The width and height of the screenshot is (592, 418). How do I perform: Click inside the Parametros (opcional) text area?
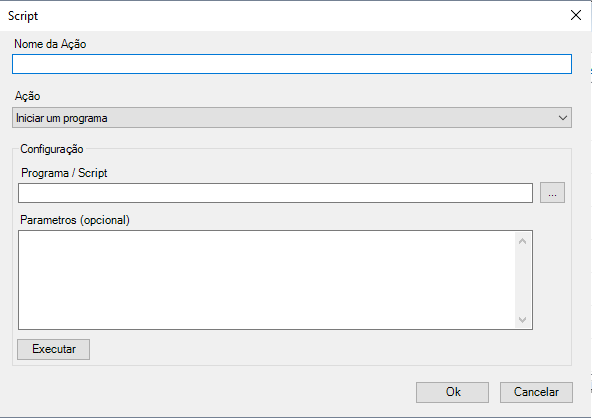267,280
